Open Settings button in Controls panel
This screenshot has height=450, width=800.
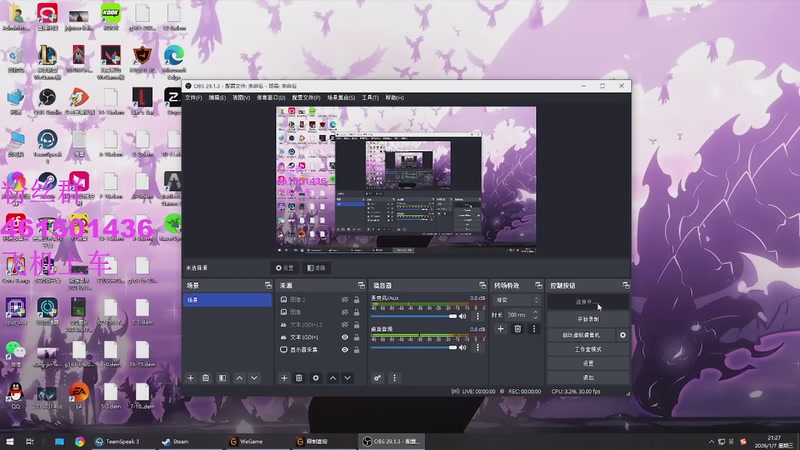click(x=588, y=363)
